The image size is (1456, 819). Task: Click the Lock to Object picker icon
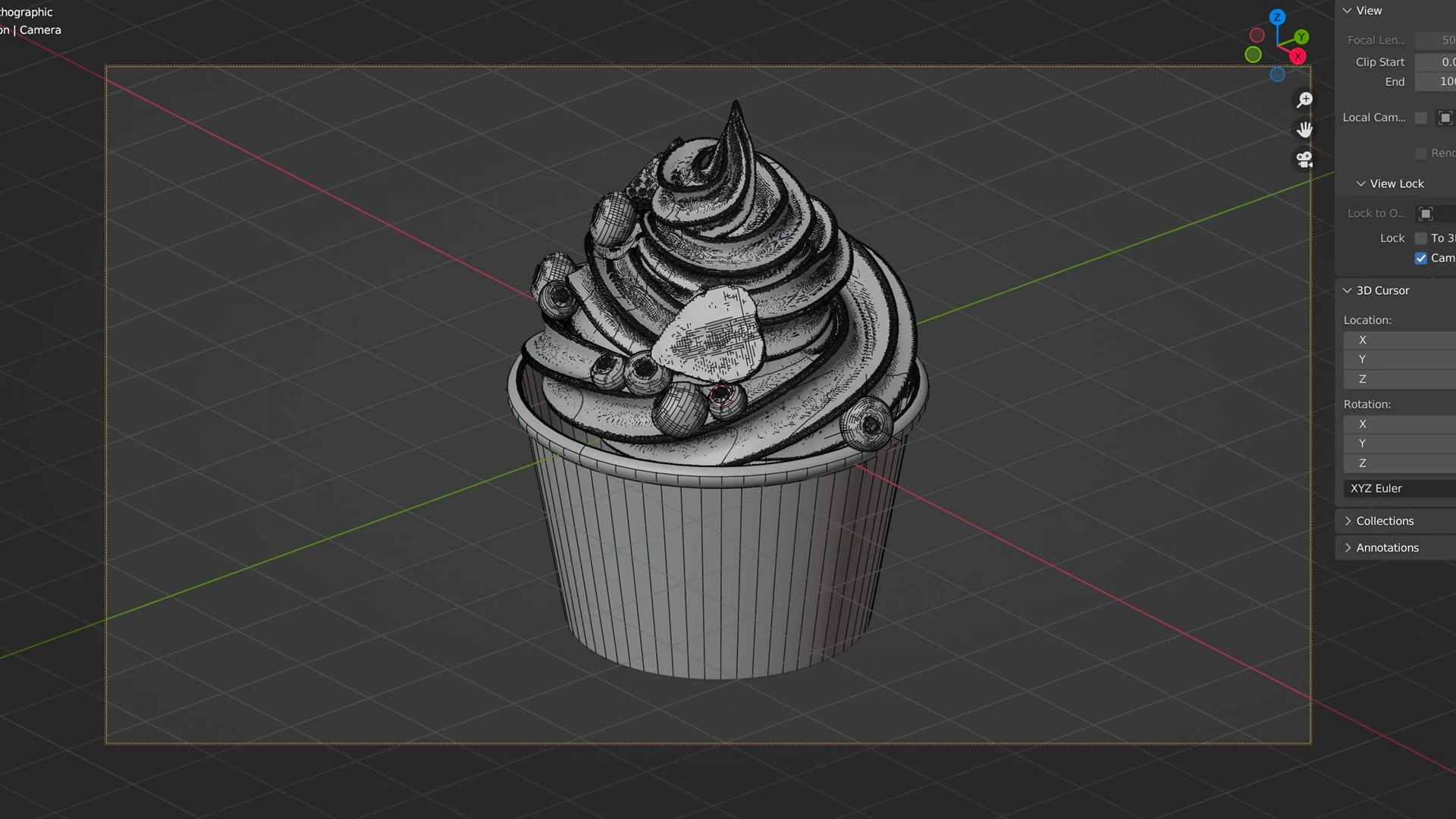[1426, 213]
